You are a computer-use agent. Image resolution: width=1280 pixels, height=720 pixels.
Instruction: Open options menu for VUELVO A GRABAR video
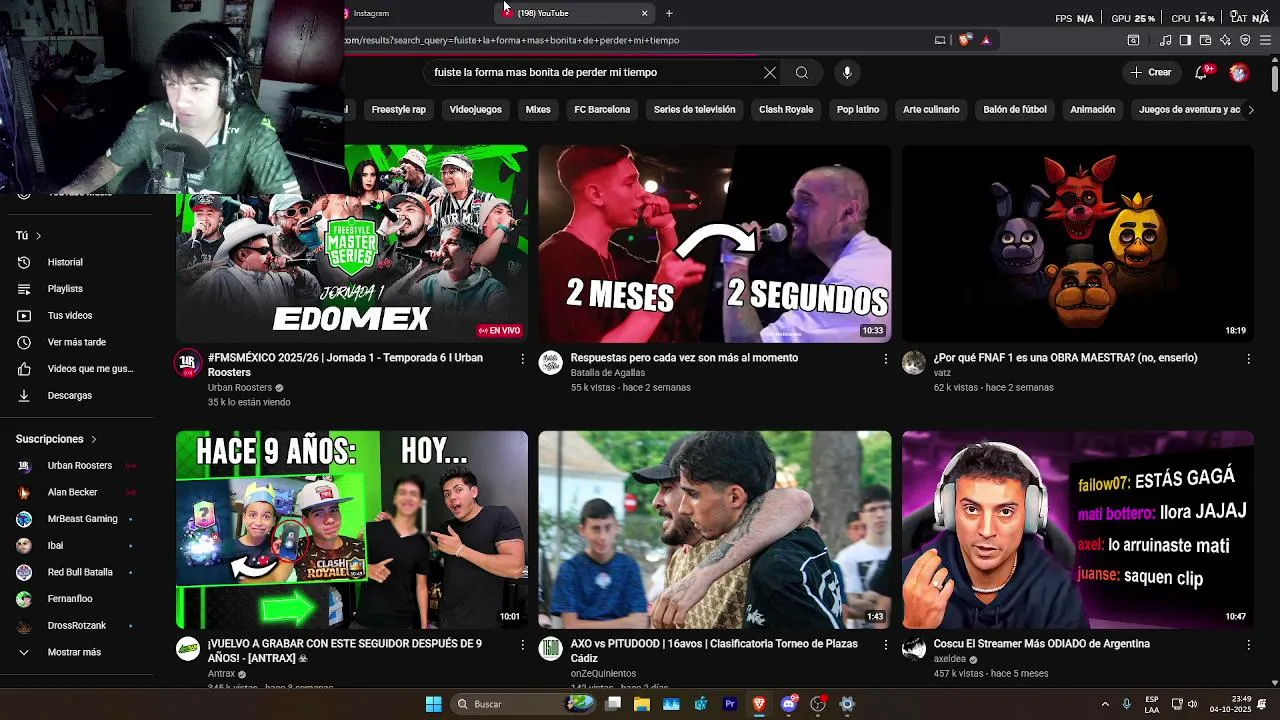pos(522,645)
